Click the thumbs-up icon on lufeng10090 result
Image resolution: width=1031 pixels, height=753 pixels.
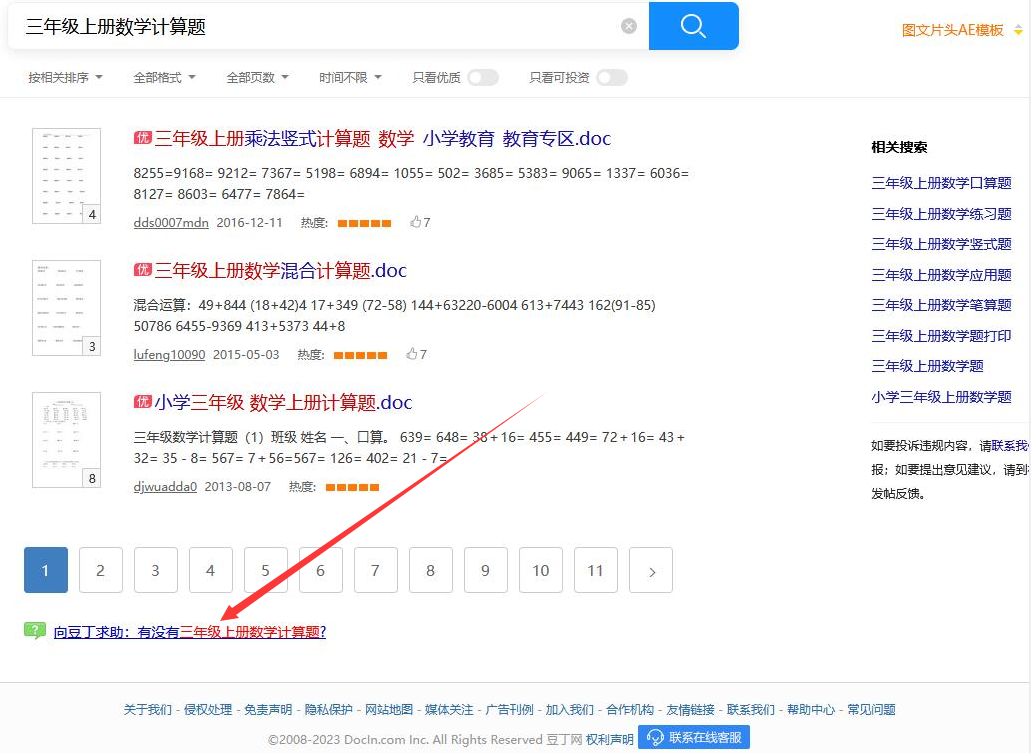pyautogui.click(x=412, y=354)
